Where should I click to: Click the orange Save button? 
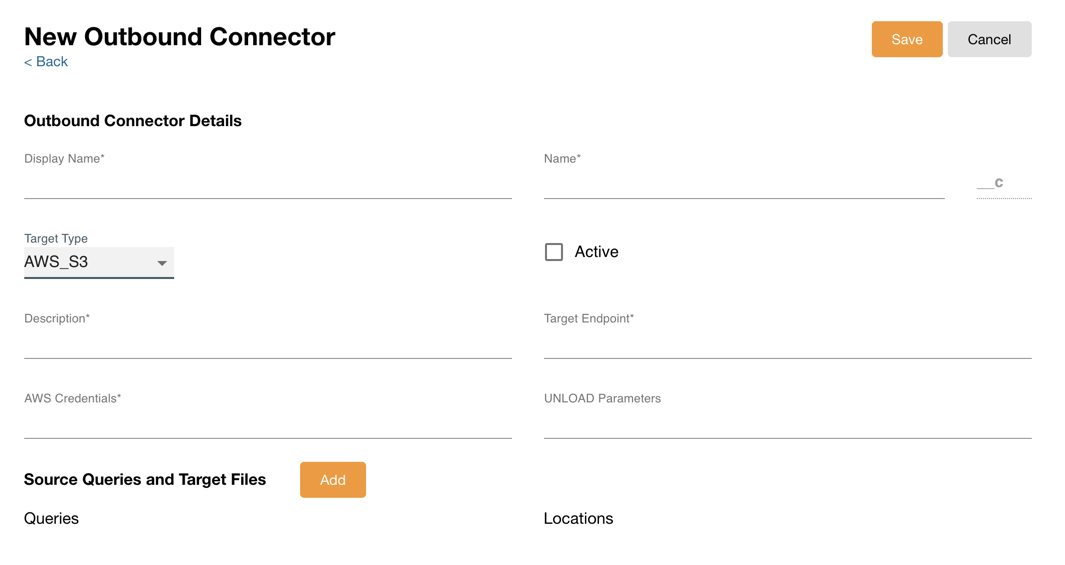point(906,39)
